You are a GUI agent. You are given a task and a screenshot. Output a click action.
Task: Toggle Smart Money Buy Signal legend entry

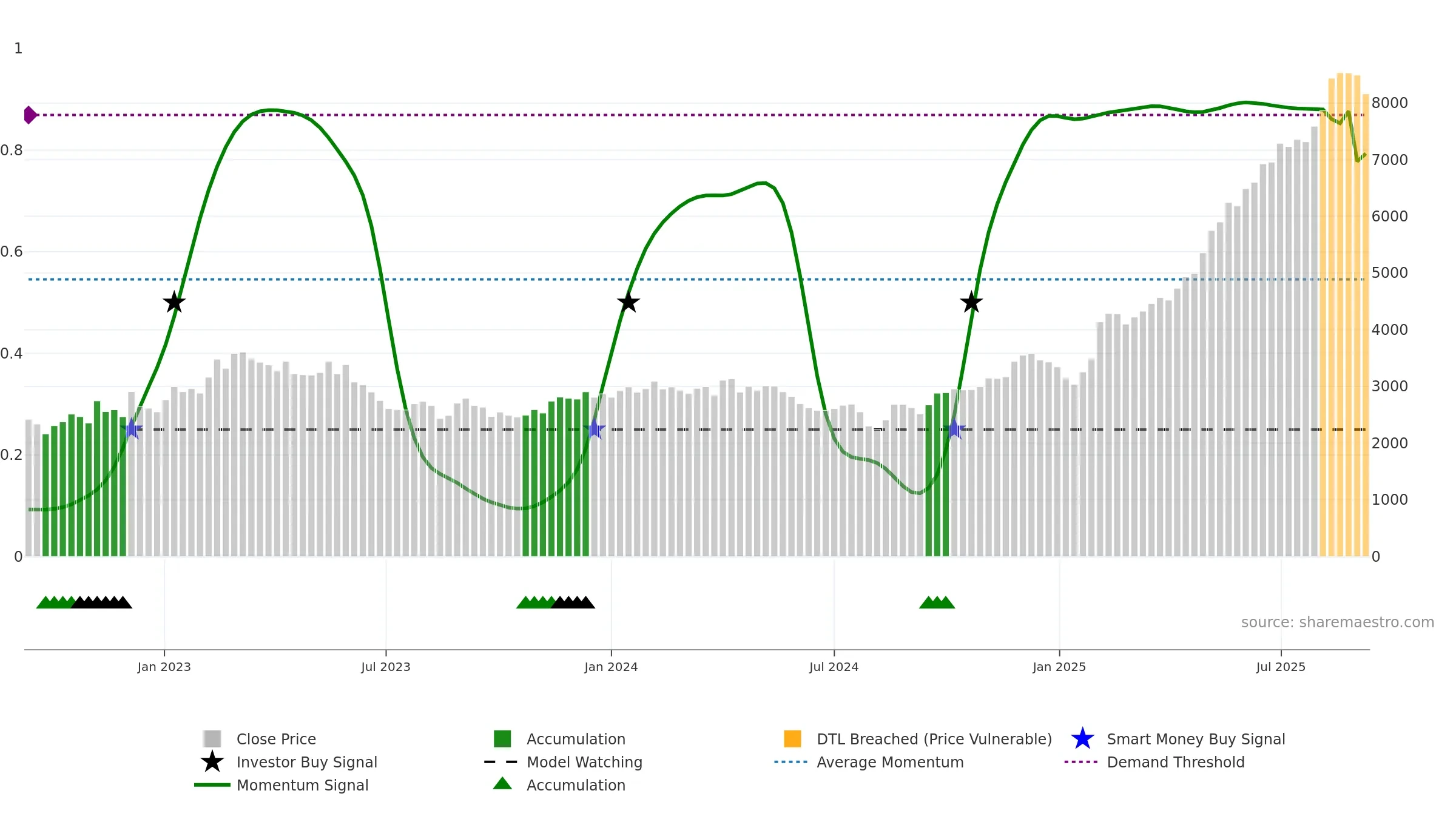point(1178,739)
